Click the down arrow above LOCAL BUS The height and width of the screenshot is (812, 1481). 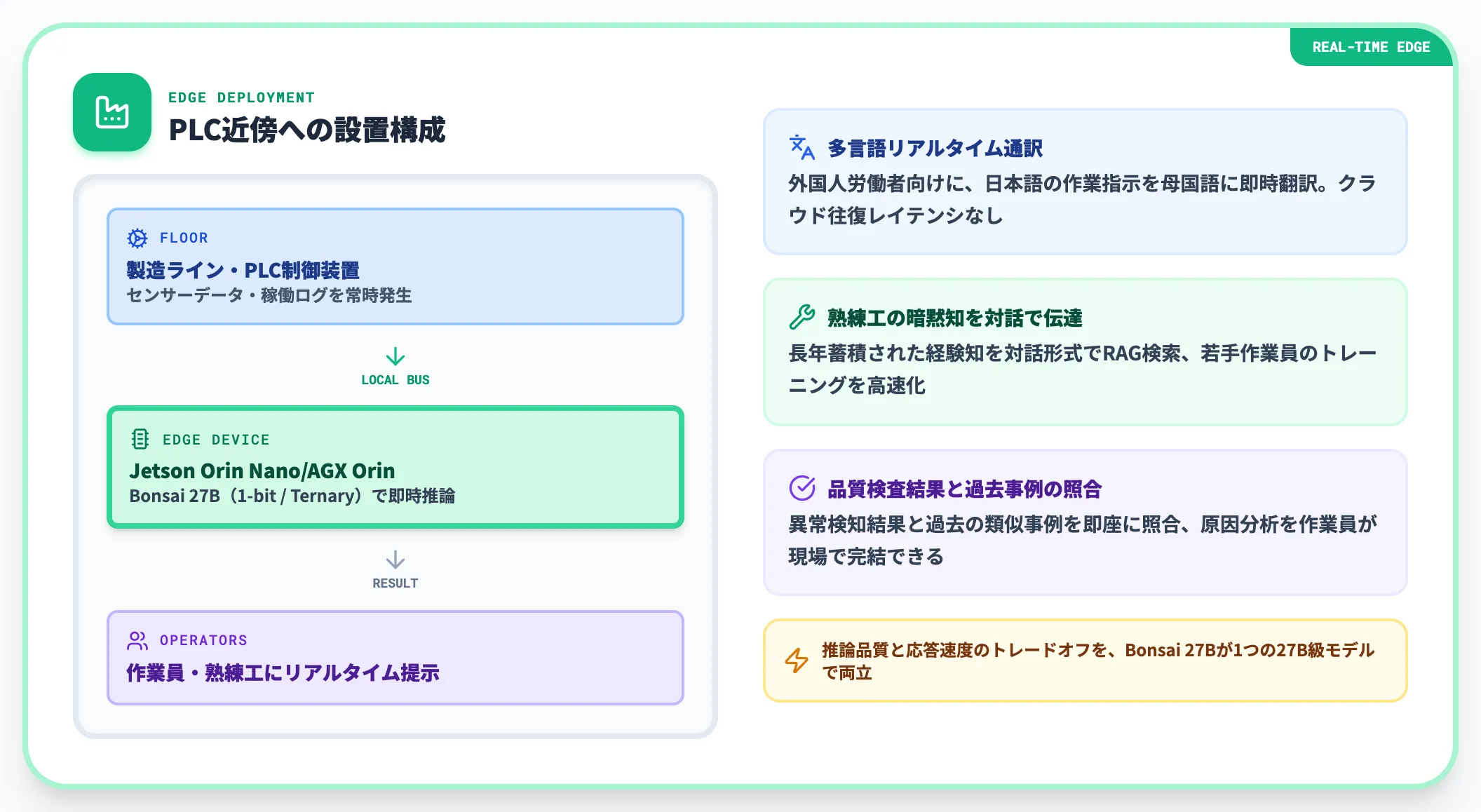[x=395, y=356]
